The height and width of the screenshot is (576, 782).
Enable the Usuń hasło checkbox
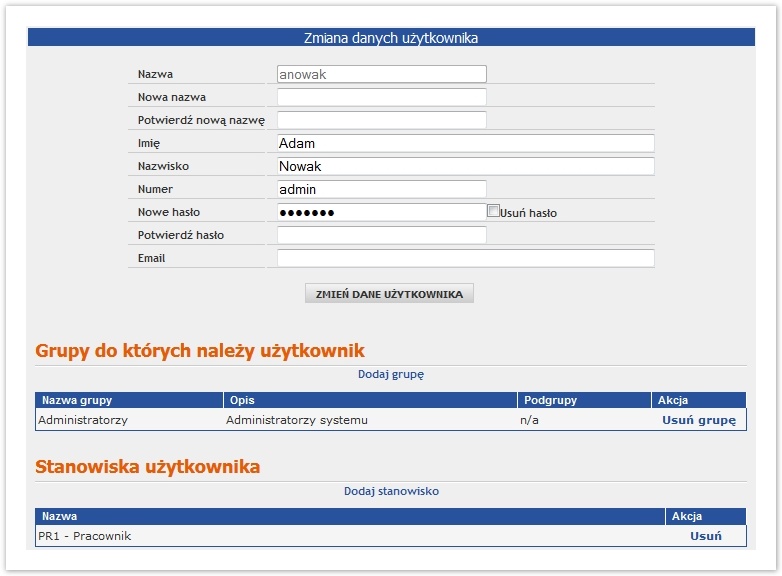click(x=493, y=211)
